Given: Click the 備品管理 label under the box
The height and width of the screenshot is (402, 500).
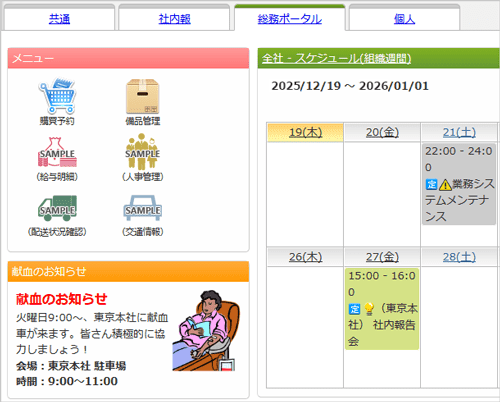Looking at the screenshot, I should pos(143,121).
